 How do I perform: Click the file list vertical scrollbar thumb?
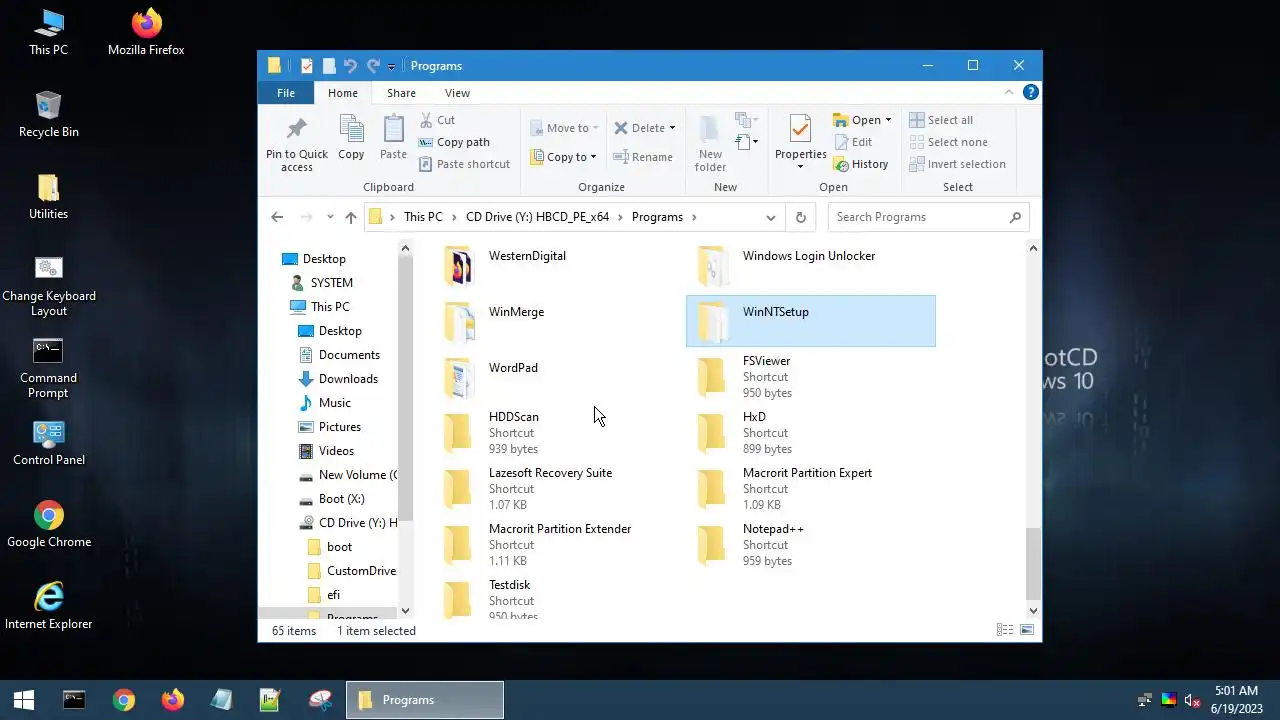1033,563
